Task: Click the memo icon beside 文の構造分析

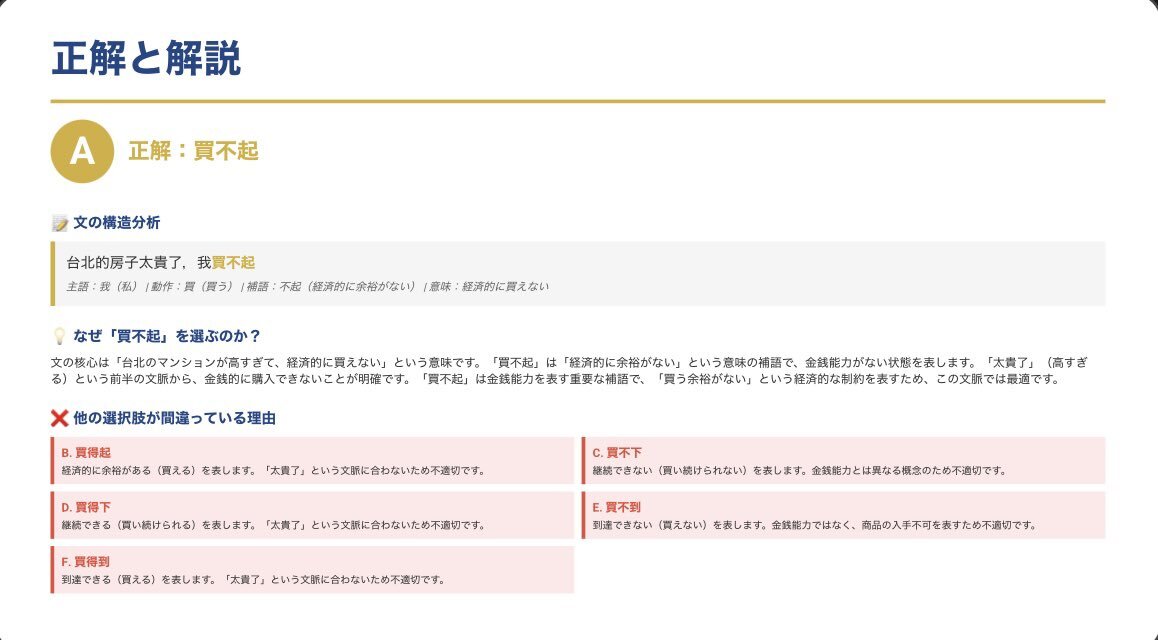Action: [x=59, y=223]
